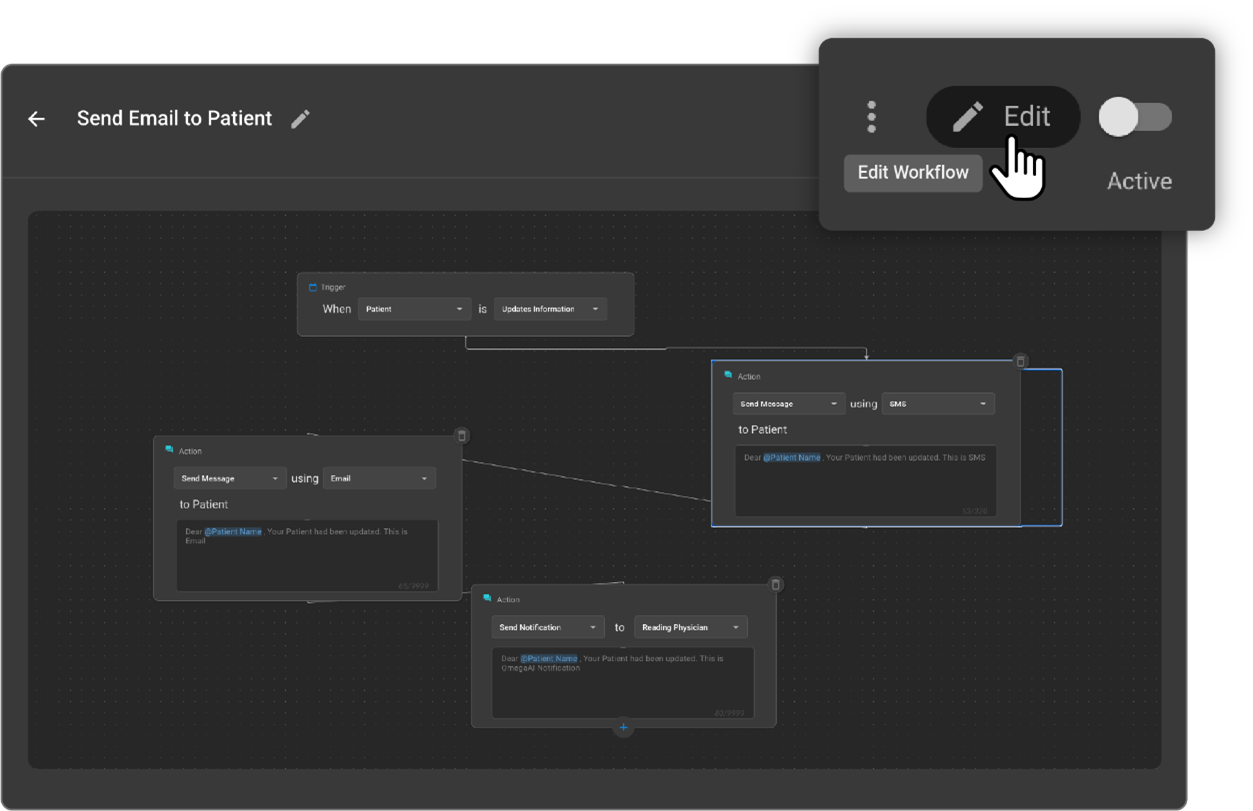
Task: Open the Send Notification action dropdown
Action: (x=548, y=628)
